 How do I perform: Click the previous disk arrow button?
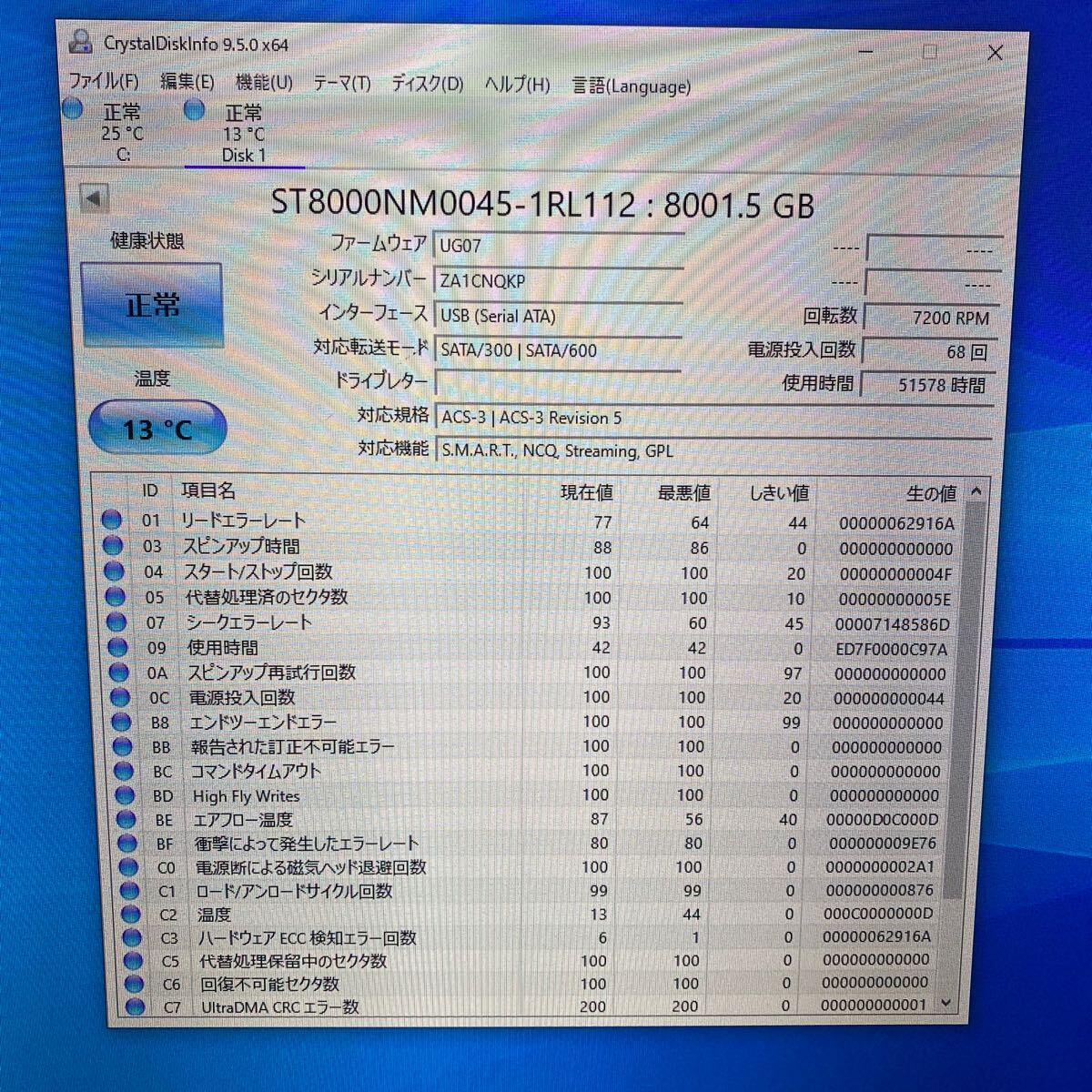coord(94,198)
